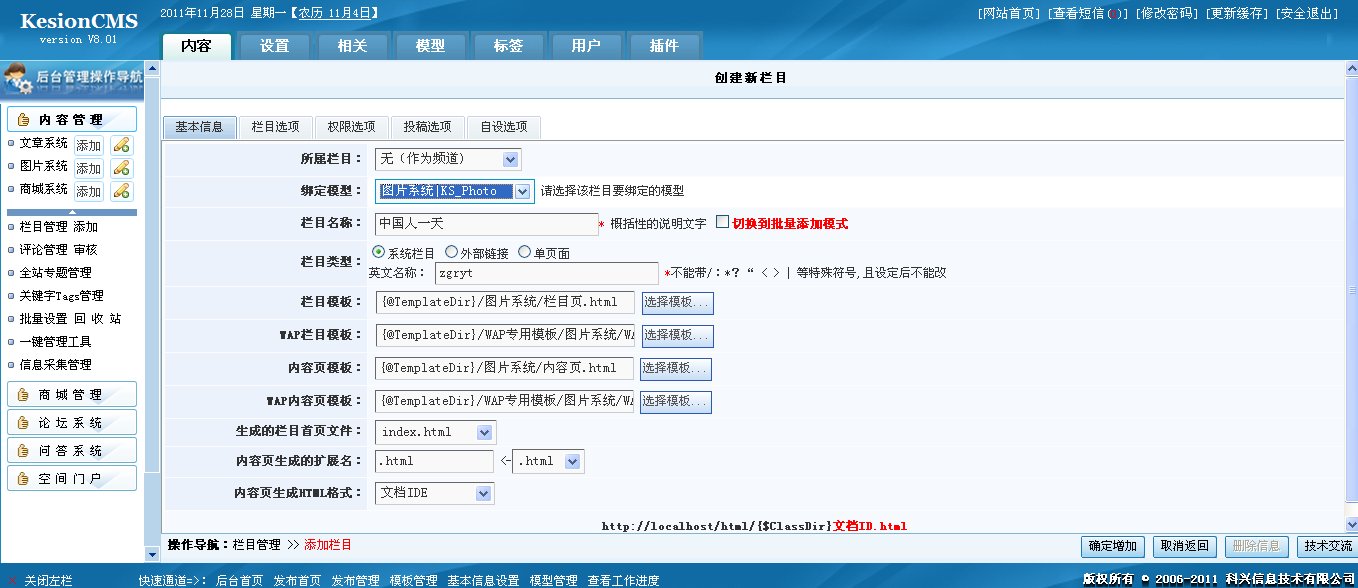Click the 确定增加 button
The width and height of the screenshot is (1358, 588).
1110,546
